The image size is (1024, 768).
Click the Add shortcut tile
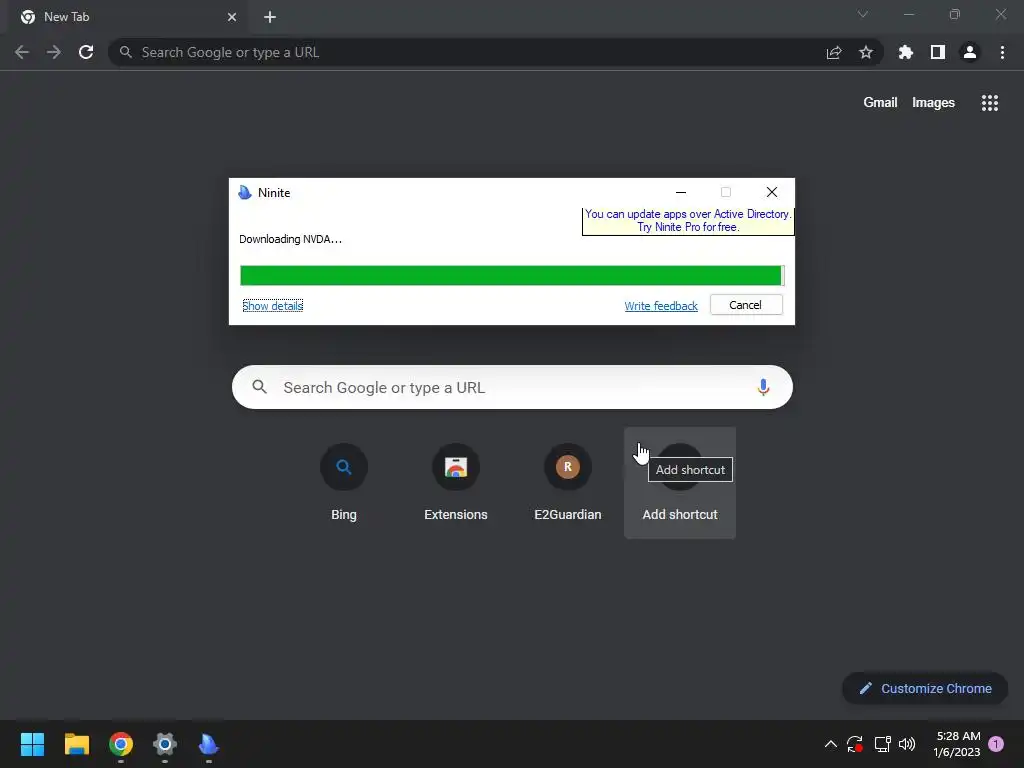click(680, 482)
